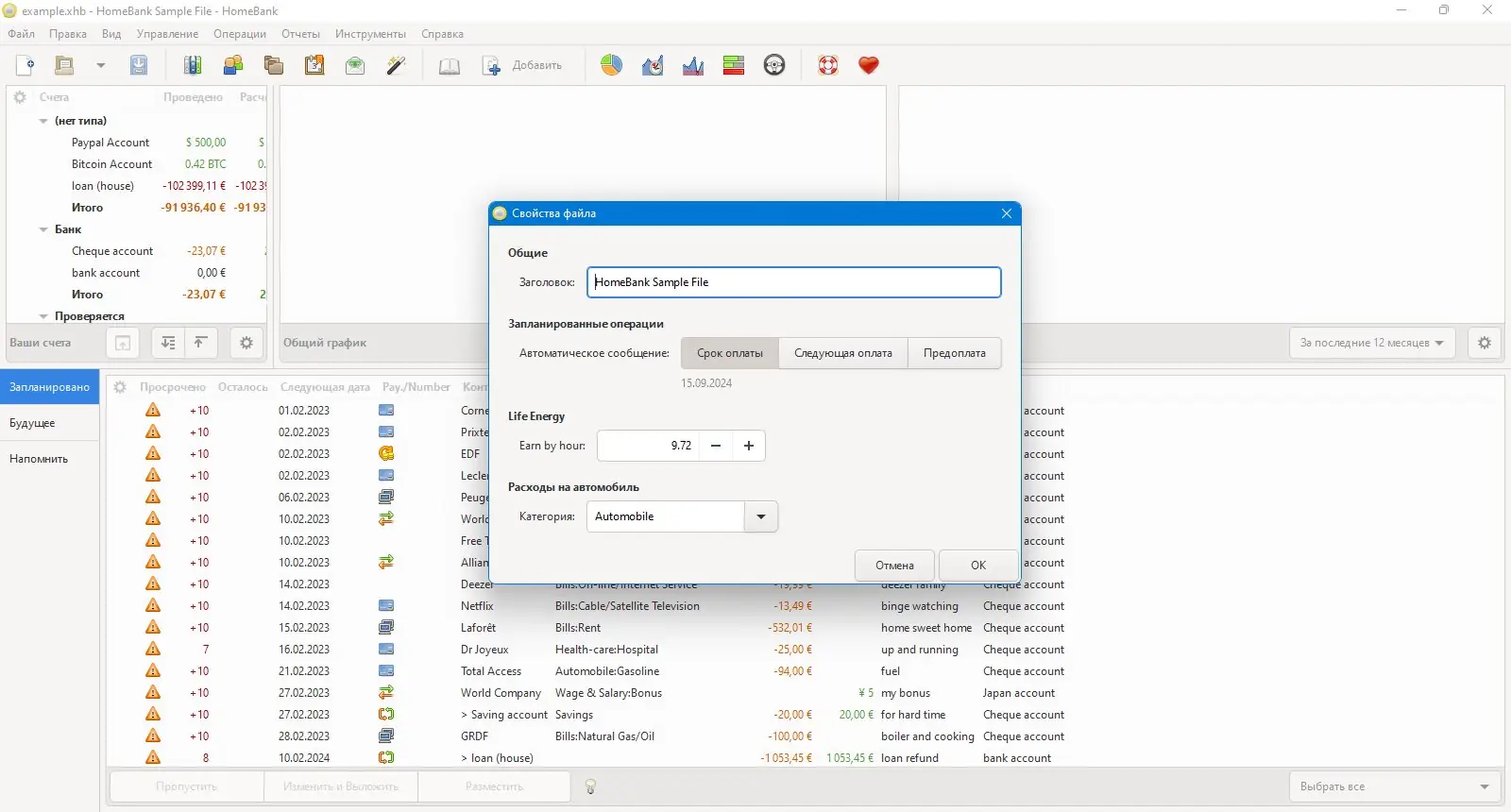Sort by the Следующая дата column header
Viewport: 1511px width, 812px height.
(x=325, y=387)
